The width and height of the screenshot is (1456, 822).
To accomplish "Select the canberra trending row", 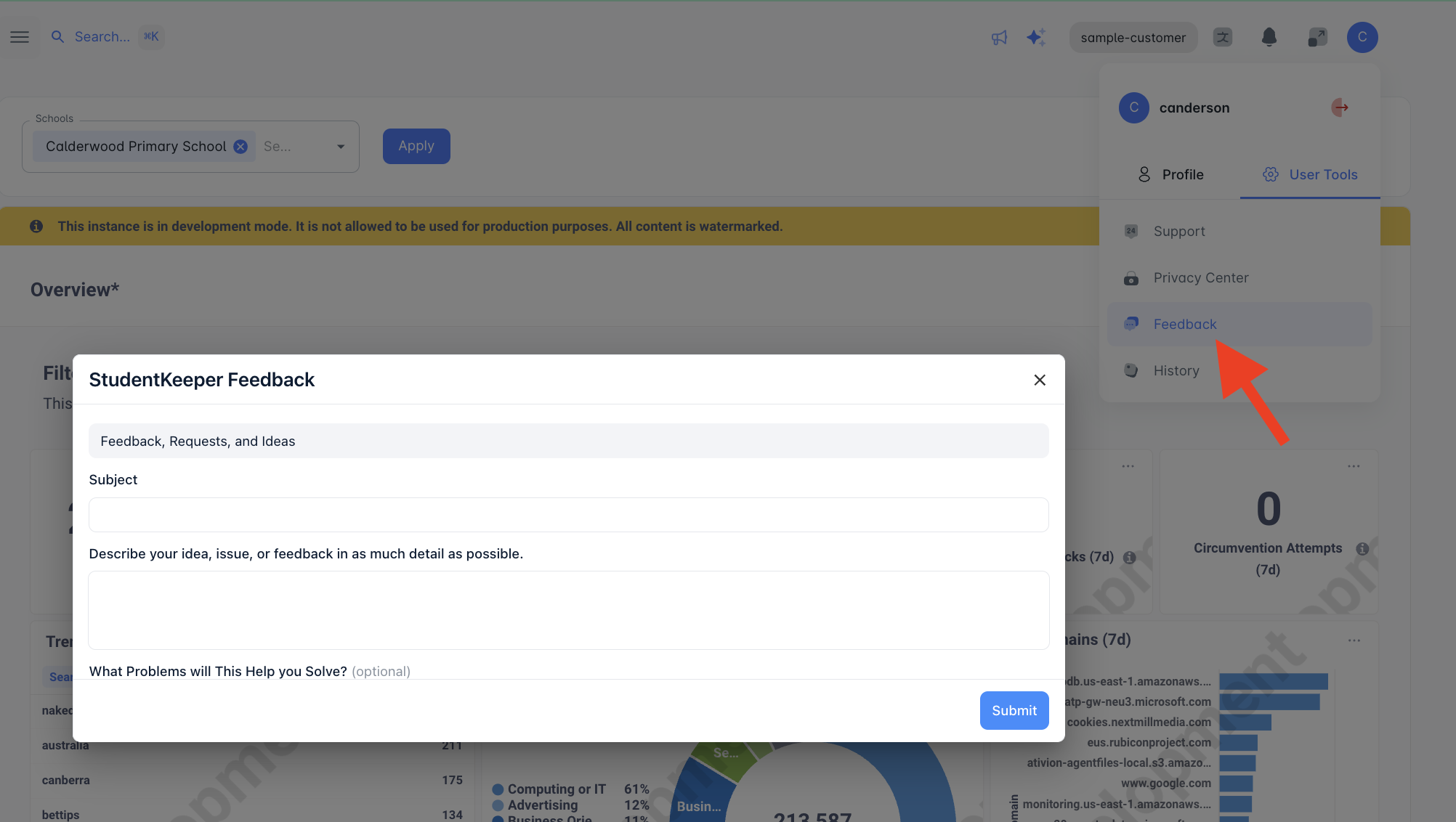I will pos(252,780).
